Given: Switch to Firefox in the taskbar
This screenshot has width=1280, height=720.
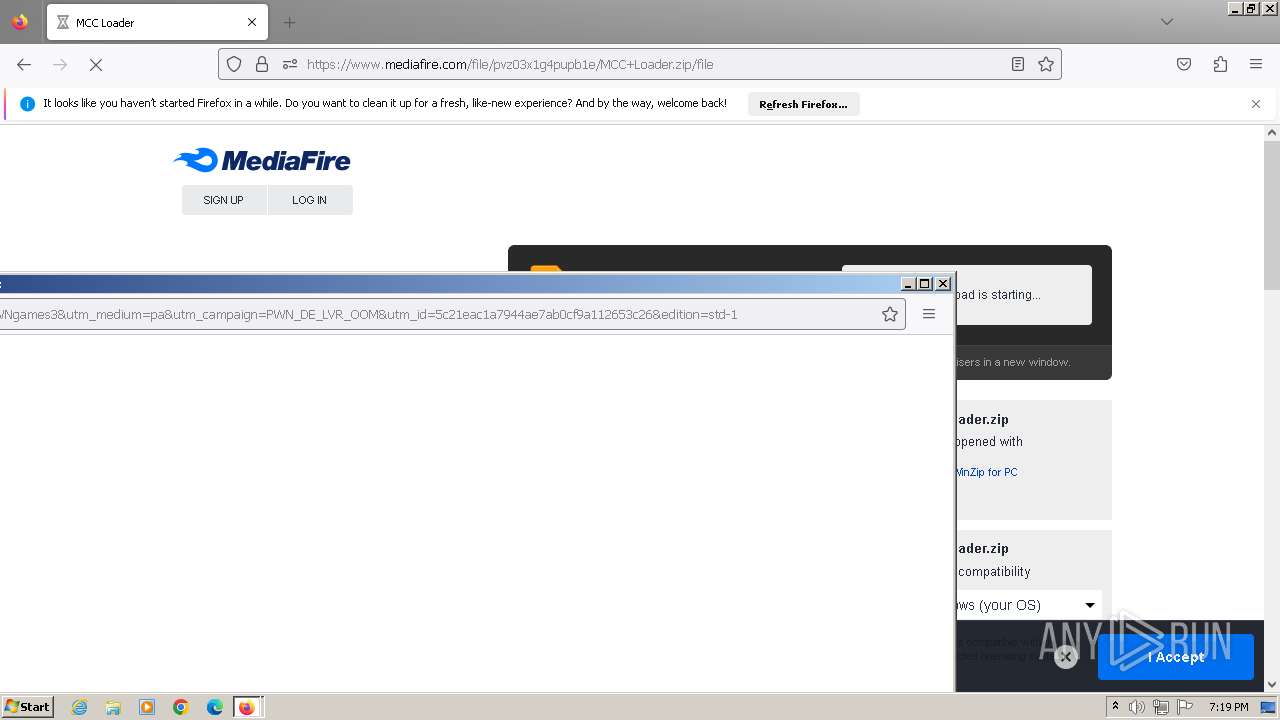Looking at the screenshot, I should pyautogui.click(x=247, y=707).
